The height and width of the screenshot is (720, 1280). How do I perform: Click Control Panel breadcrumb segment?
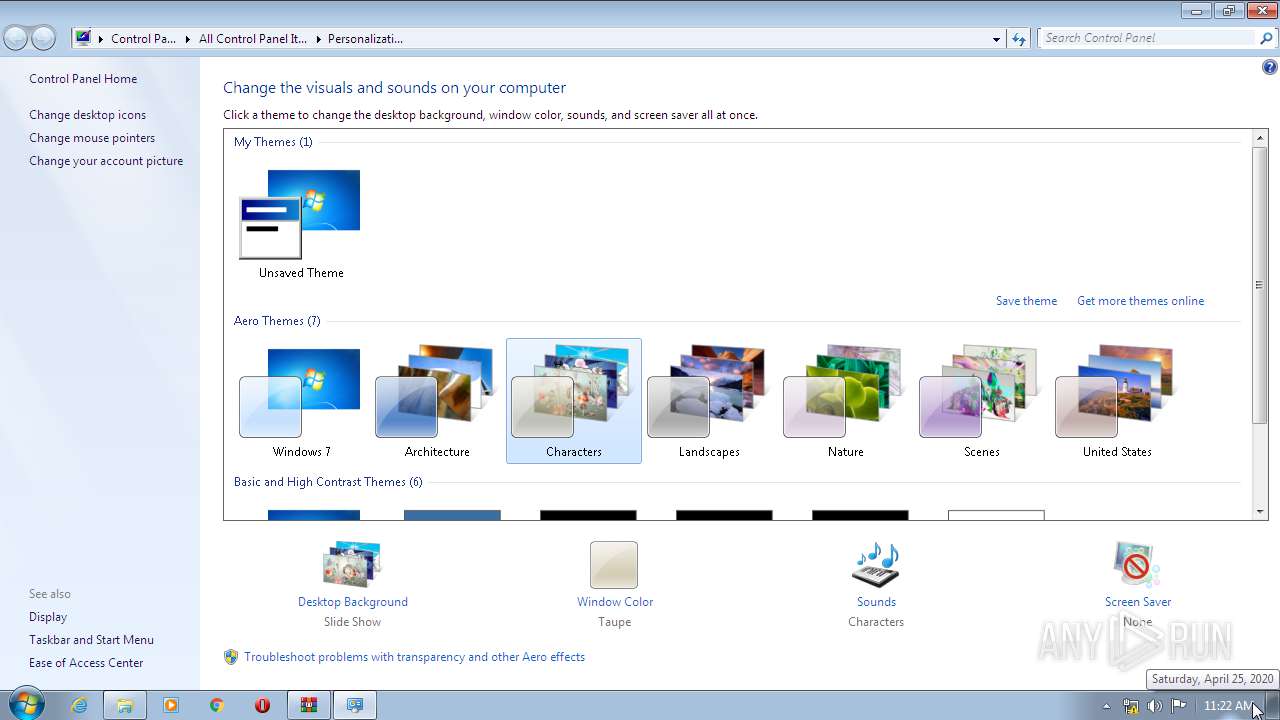[x=143, y=39]
